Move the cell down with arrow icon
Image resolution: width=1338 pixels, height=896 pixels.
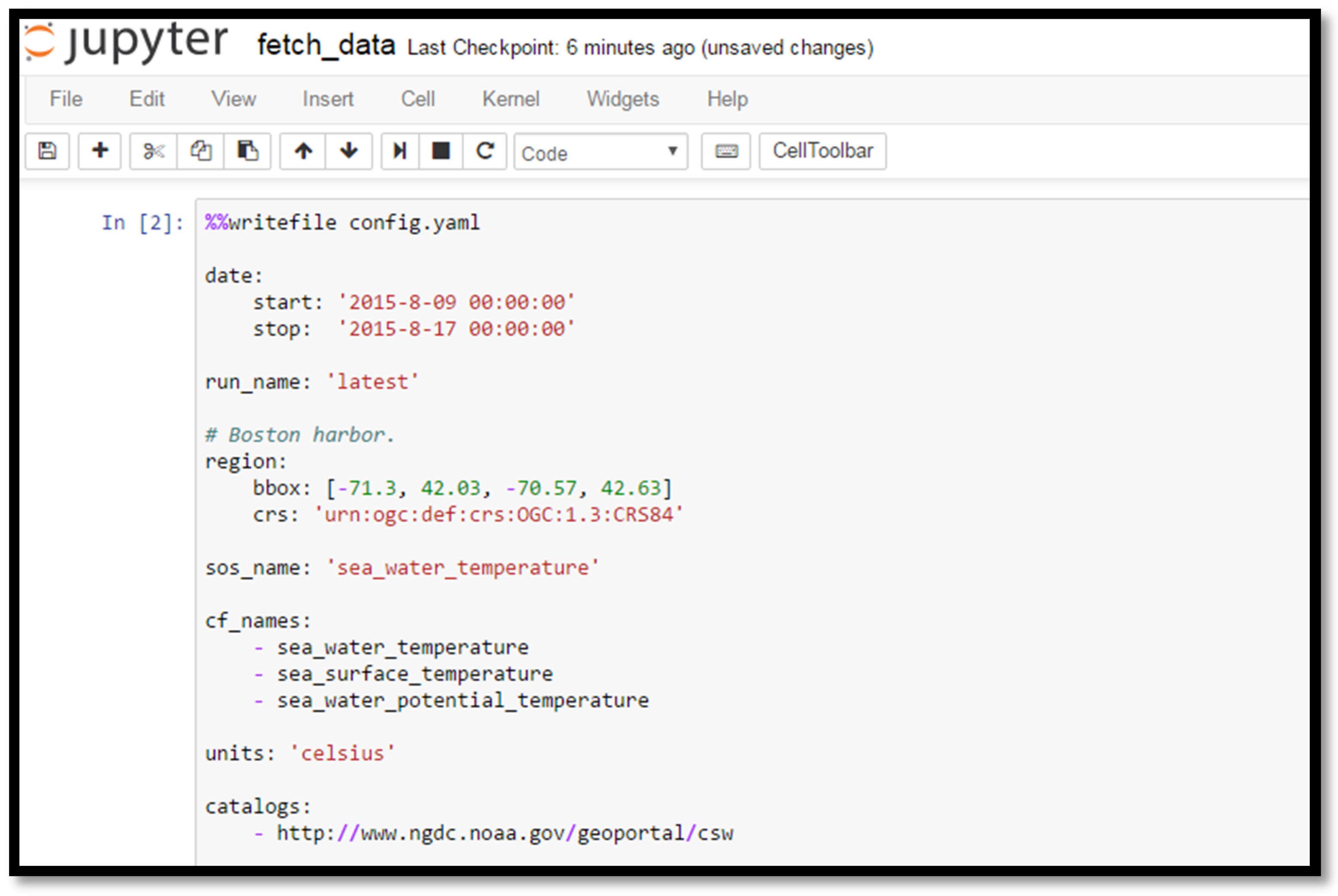pyautogui.click(x=349, y=151)
